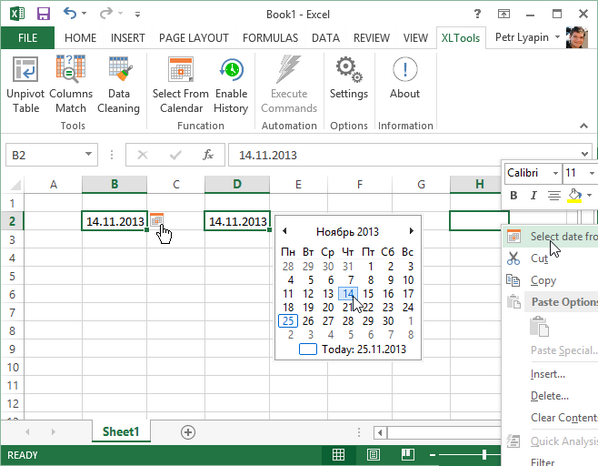598x466 pixels.
Task: Add a new sheet with plus button
Action: click(x=188, y=432)
